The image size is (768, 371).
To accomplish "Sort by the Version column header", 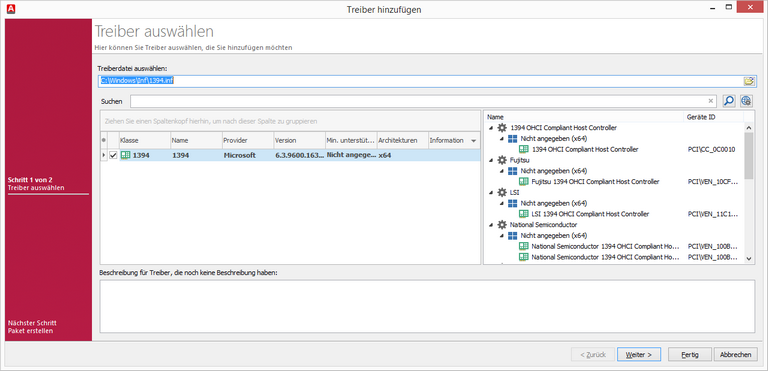I will tap(299, 140).
